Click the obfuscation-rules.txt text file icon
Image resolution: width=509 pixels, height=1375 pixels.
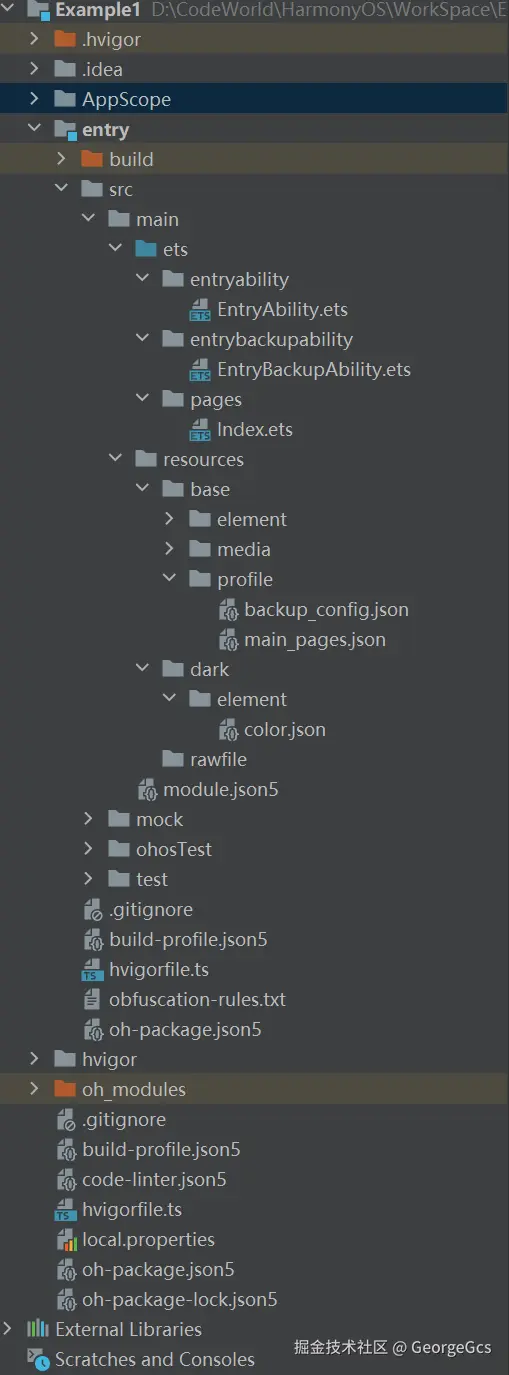coord(92,1000)
